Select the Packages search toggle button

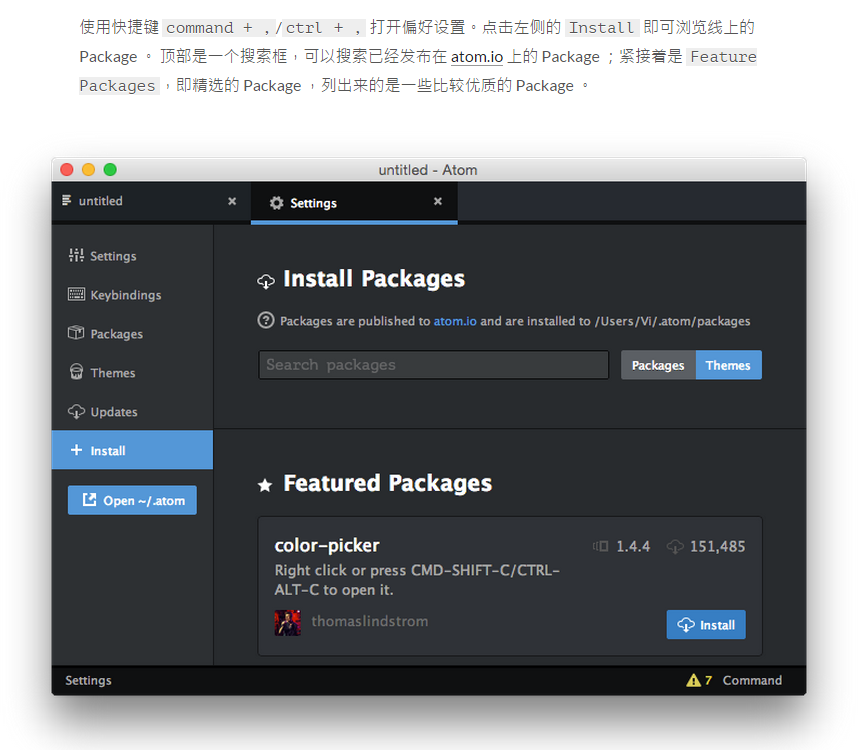tap(658, 365)
